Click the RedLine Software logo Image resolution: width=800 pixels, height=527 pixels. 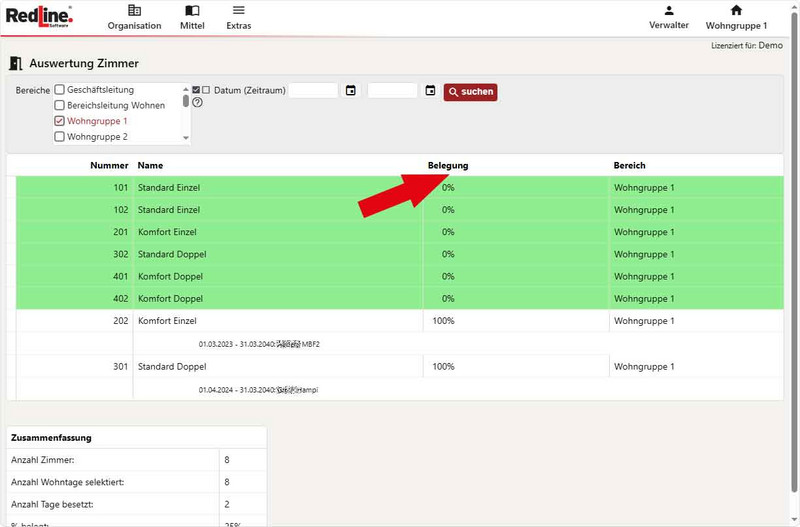pos(37,16)
